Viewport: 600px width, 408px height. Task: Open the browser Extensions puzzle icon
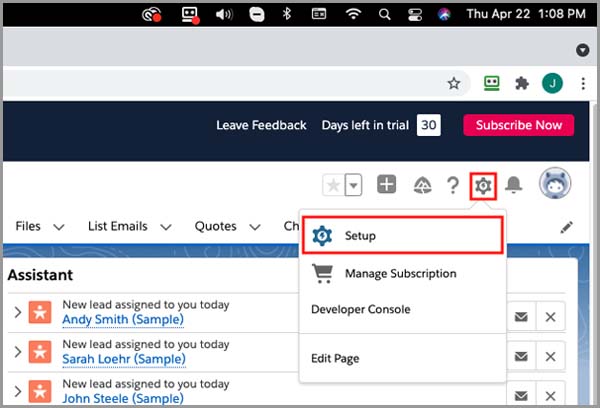click(521, 84)
